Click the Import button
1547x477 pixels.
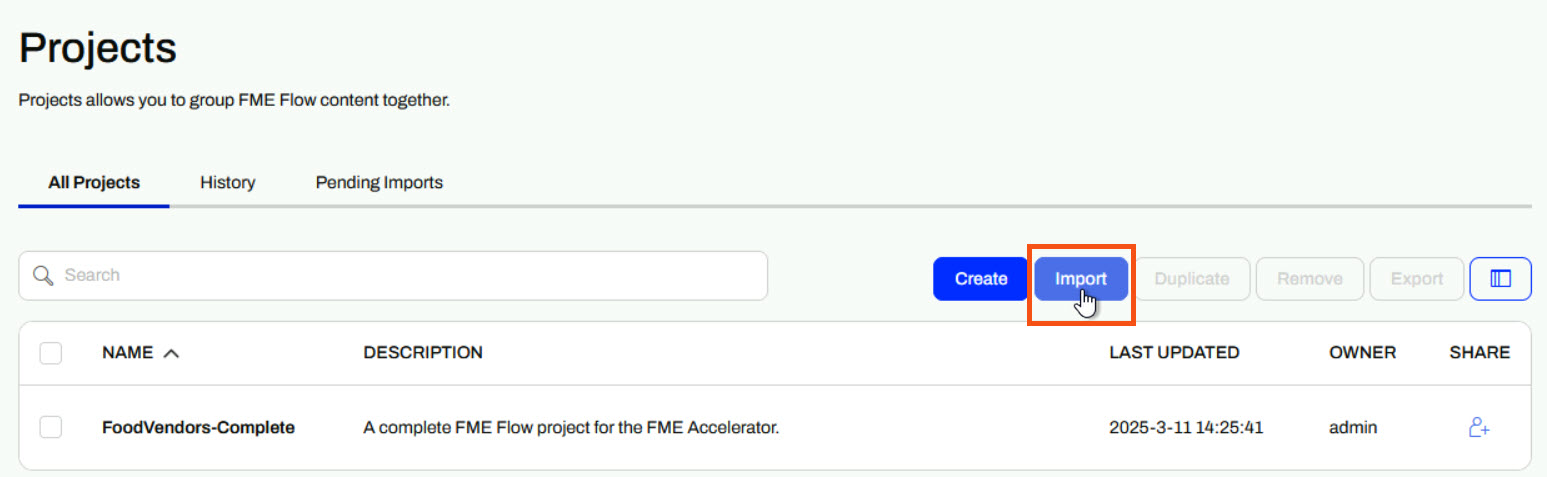1080,279
